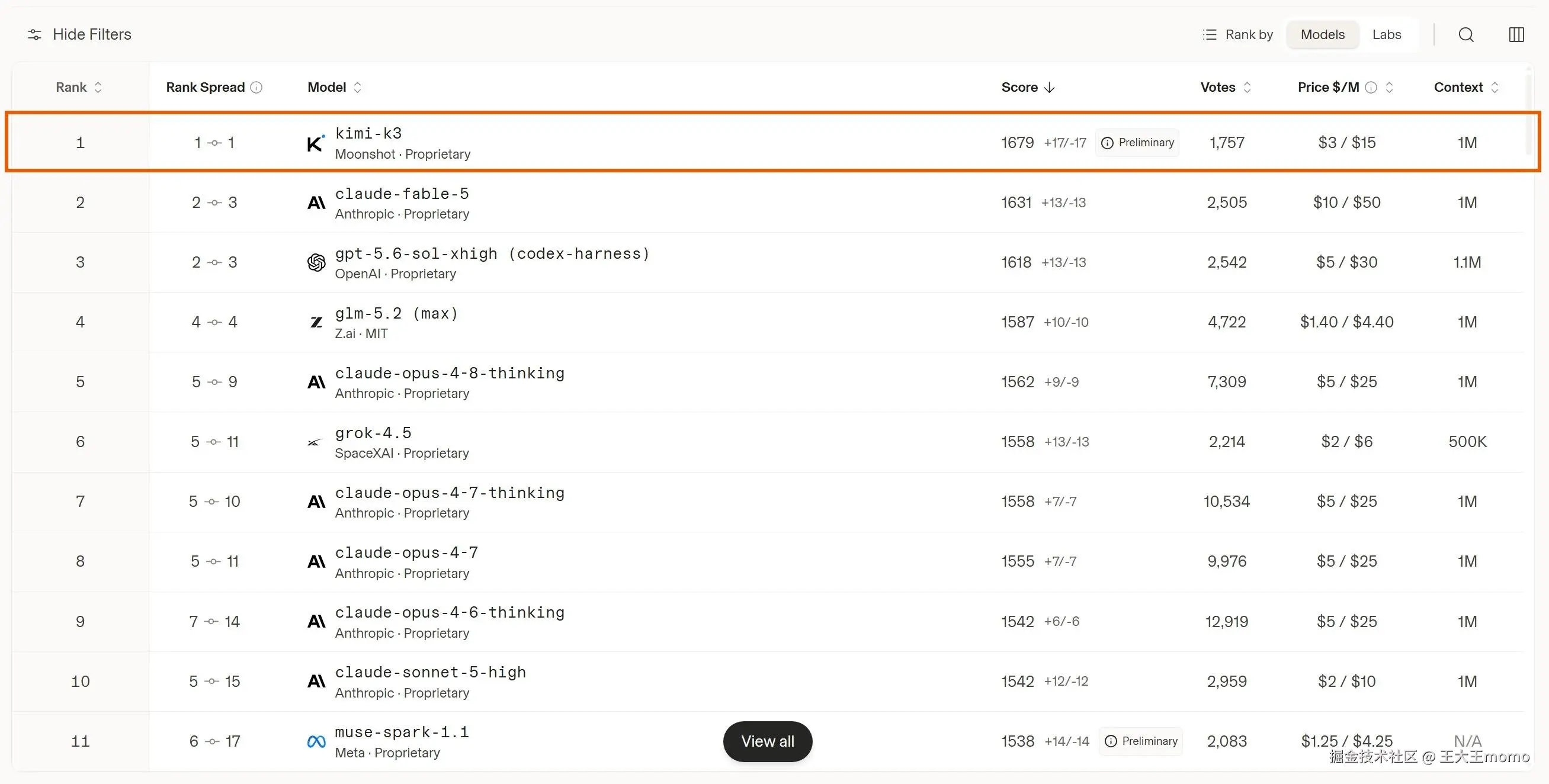Click the SpaceXAI · Proprietary text
1549x784 pixels.
(x=402, y=454)
